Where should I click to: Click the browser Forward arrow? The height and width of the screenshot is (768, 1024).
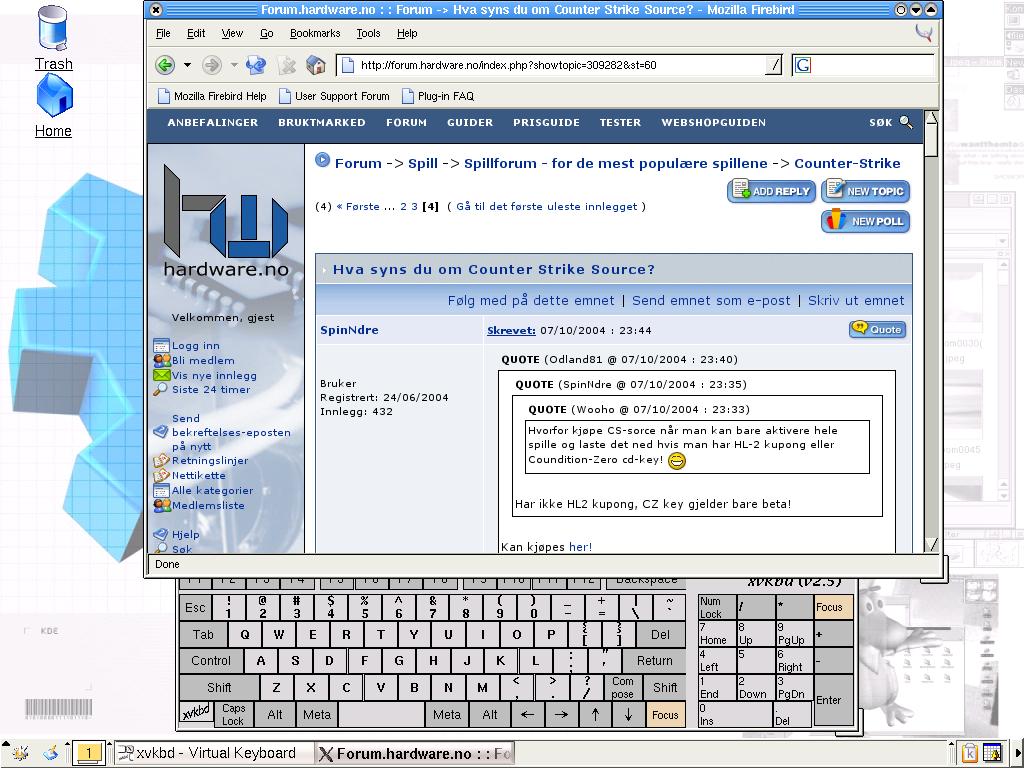tap(212, 65)
